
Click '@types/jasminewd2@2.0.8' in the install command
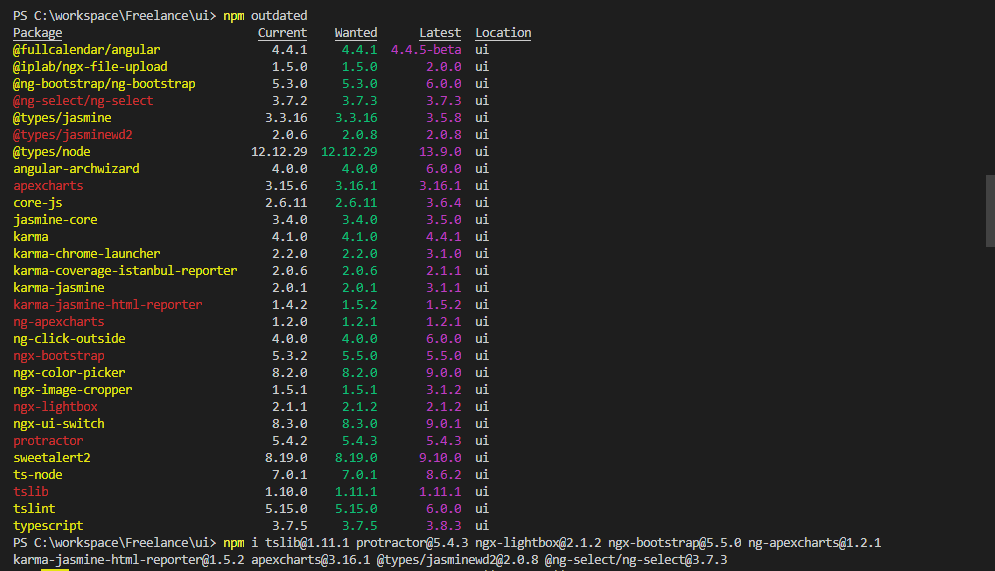(x=458, y=560)
